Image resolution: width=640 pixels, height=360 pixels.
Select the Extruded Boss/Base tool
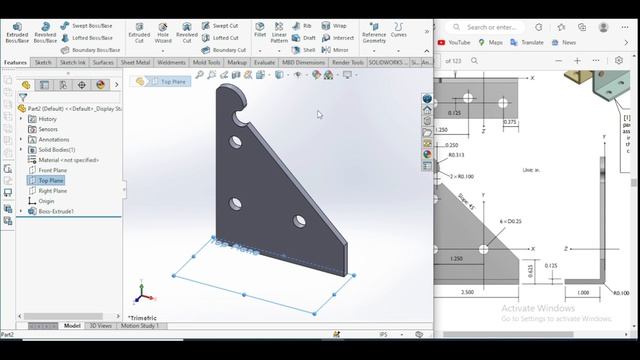17,33
